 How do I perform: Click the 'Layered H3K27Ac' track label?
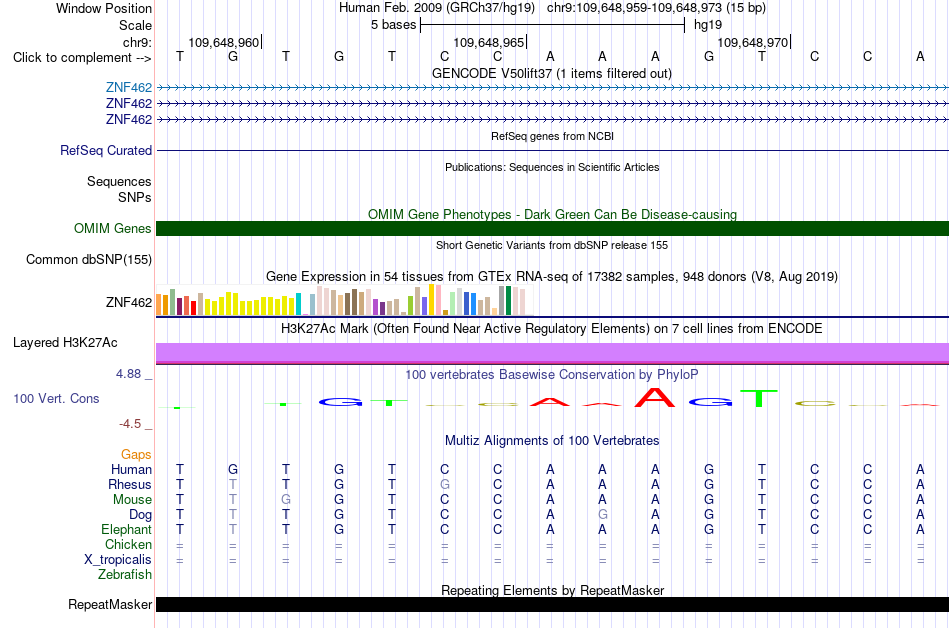click(65, 343)
